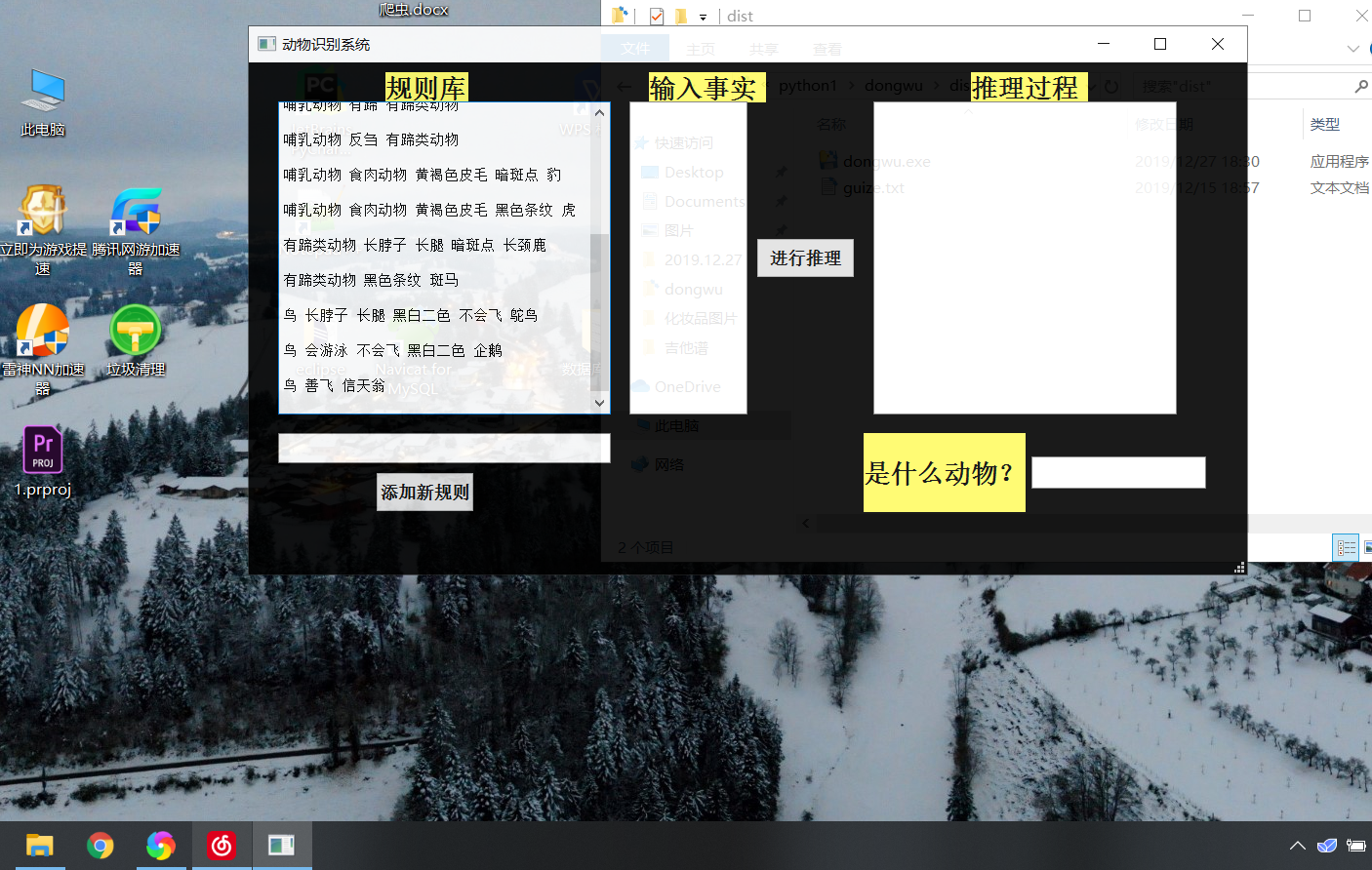Open the colorful pinwheel browser taskbar icon
Viewport: 1372px width, 870px height.
pyautogui.click(x=160, y=845)
